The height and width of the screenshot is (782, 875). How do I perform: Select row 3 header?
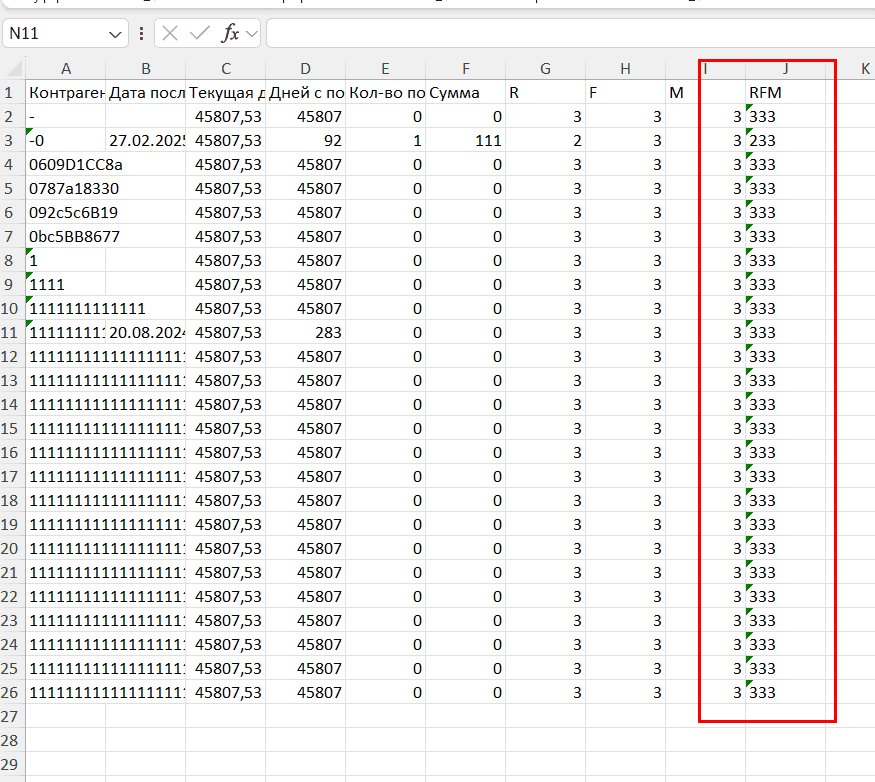pos(12,141)
